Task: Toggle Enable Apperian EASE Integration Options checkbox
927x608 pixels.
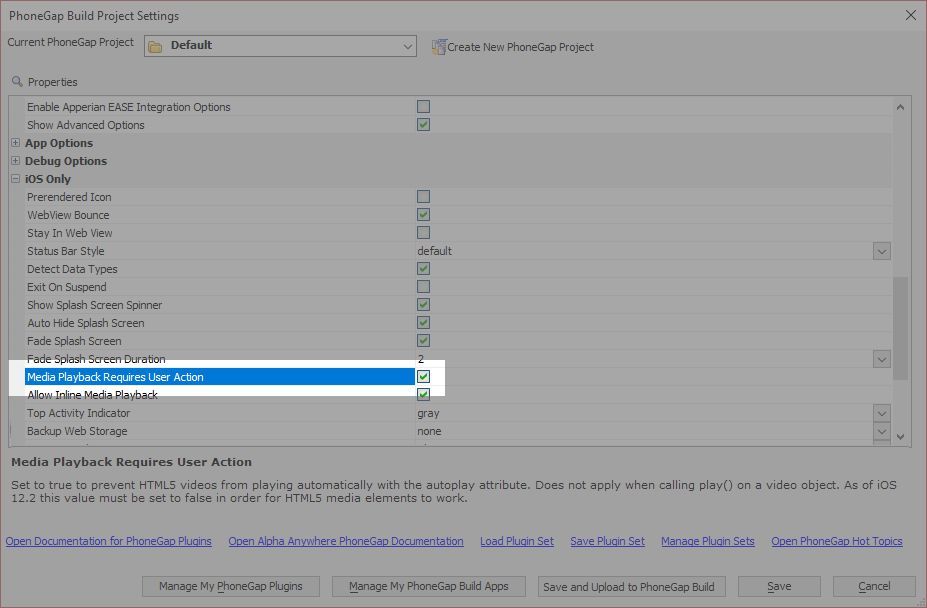Action: pyautogui.click(x=423, y=106)
